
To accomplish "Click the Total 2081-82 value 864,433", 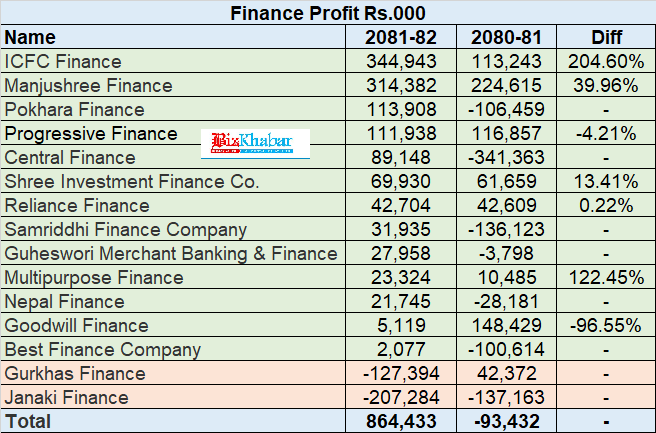I will click(x=401, y=421).
